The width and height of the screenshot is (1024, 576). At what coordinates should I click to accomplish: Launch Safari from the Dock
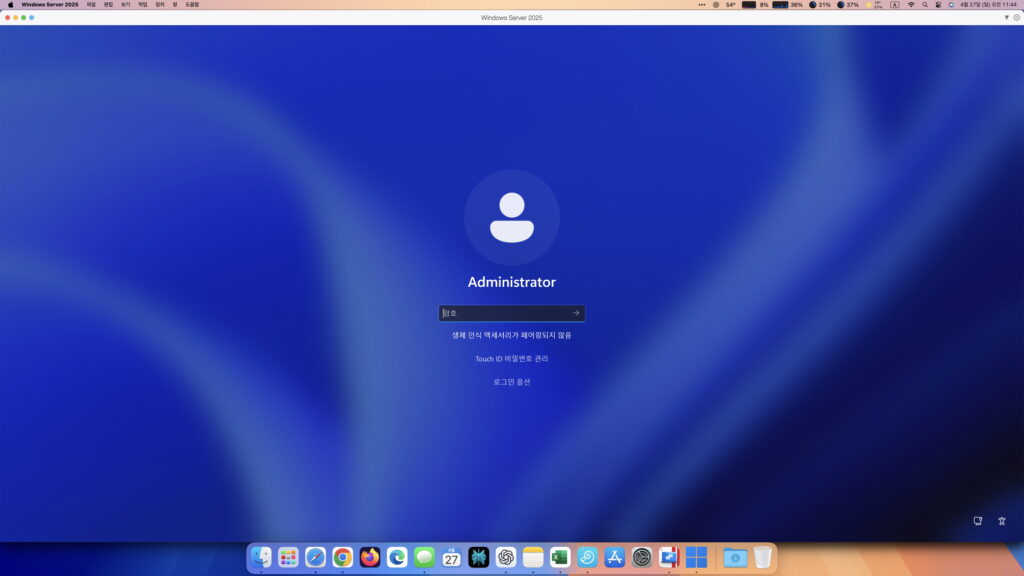click(x=315, y=557)
